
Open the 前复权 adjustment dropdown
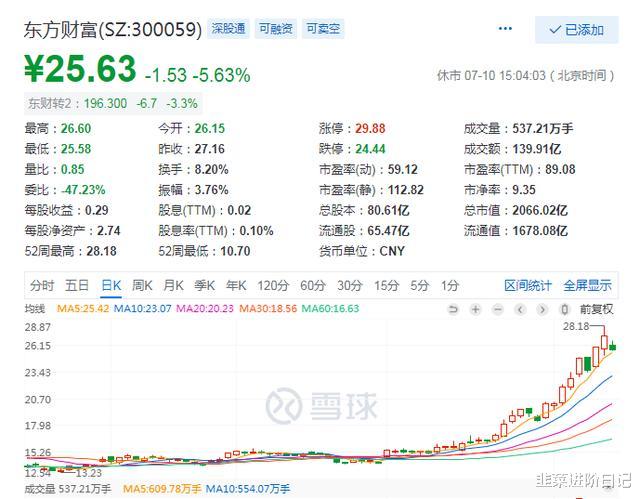pyautogui.click(x=596, y=309)
